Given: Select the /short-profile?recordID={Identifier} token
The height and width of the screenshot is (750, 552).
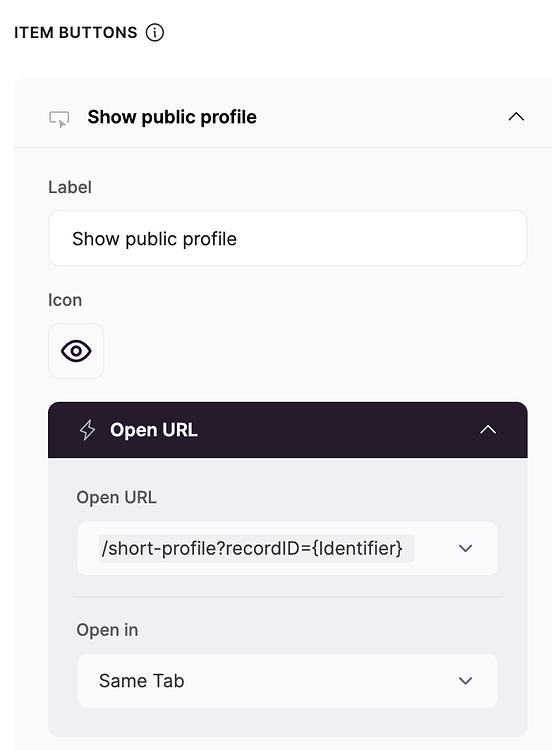Looking at the screenshot, I should point(256,548).
